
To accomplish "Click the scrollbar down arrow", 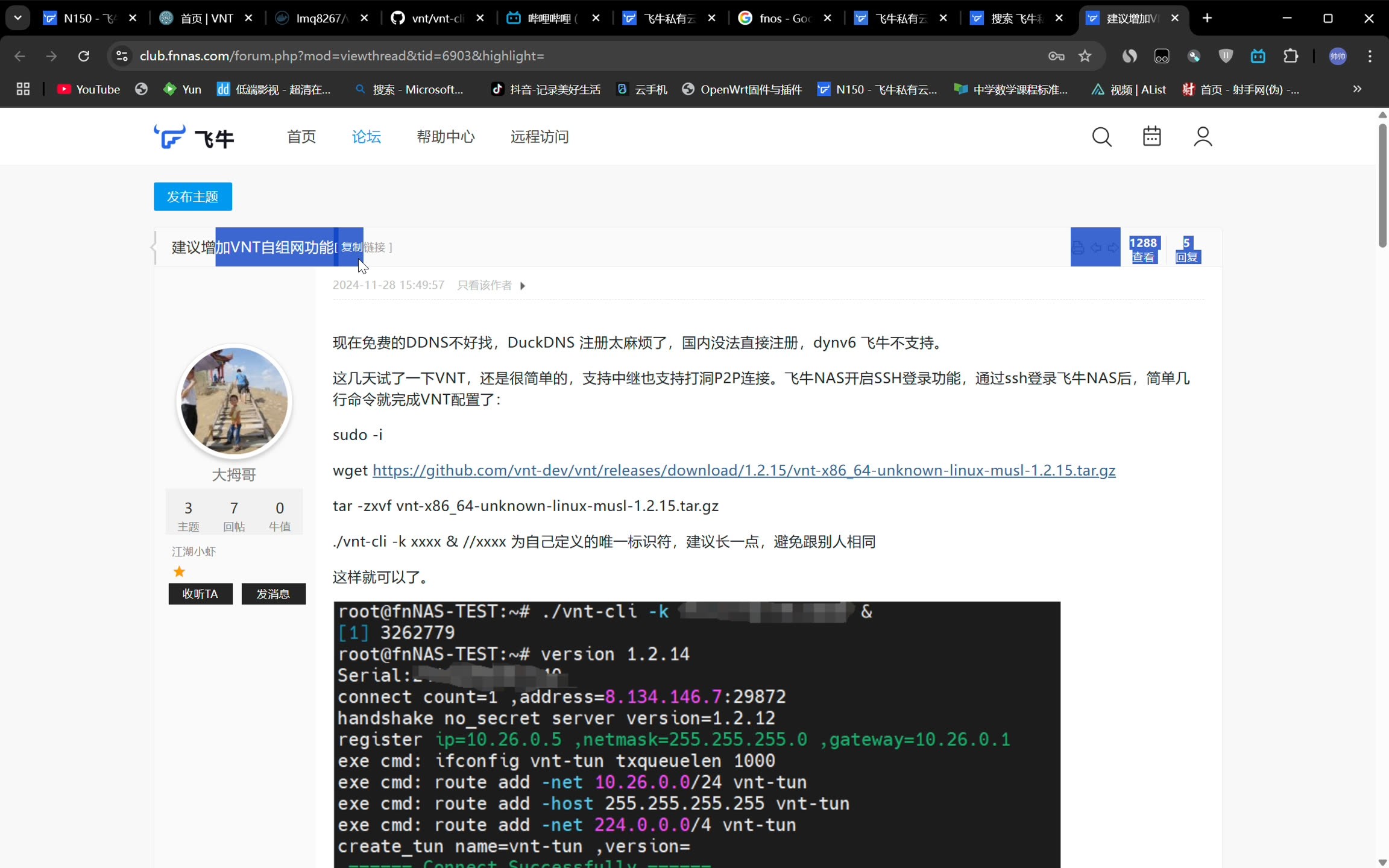I will [1382, 862].
